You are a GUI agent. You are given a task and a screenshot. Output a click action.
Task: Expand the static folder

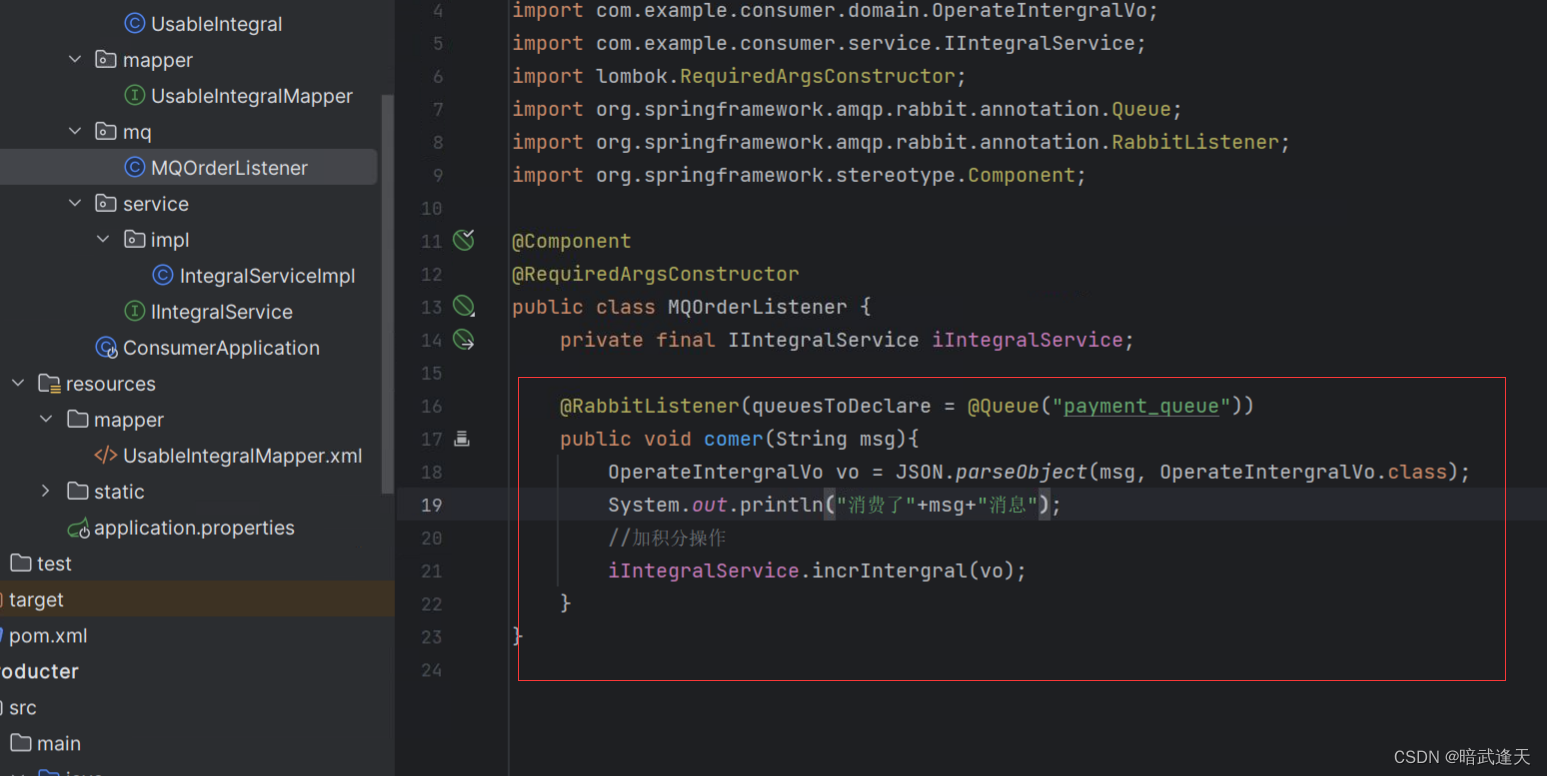pos(46,492)
